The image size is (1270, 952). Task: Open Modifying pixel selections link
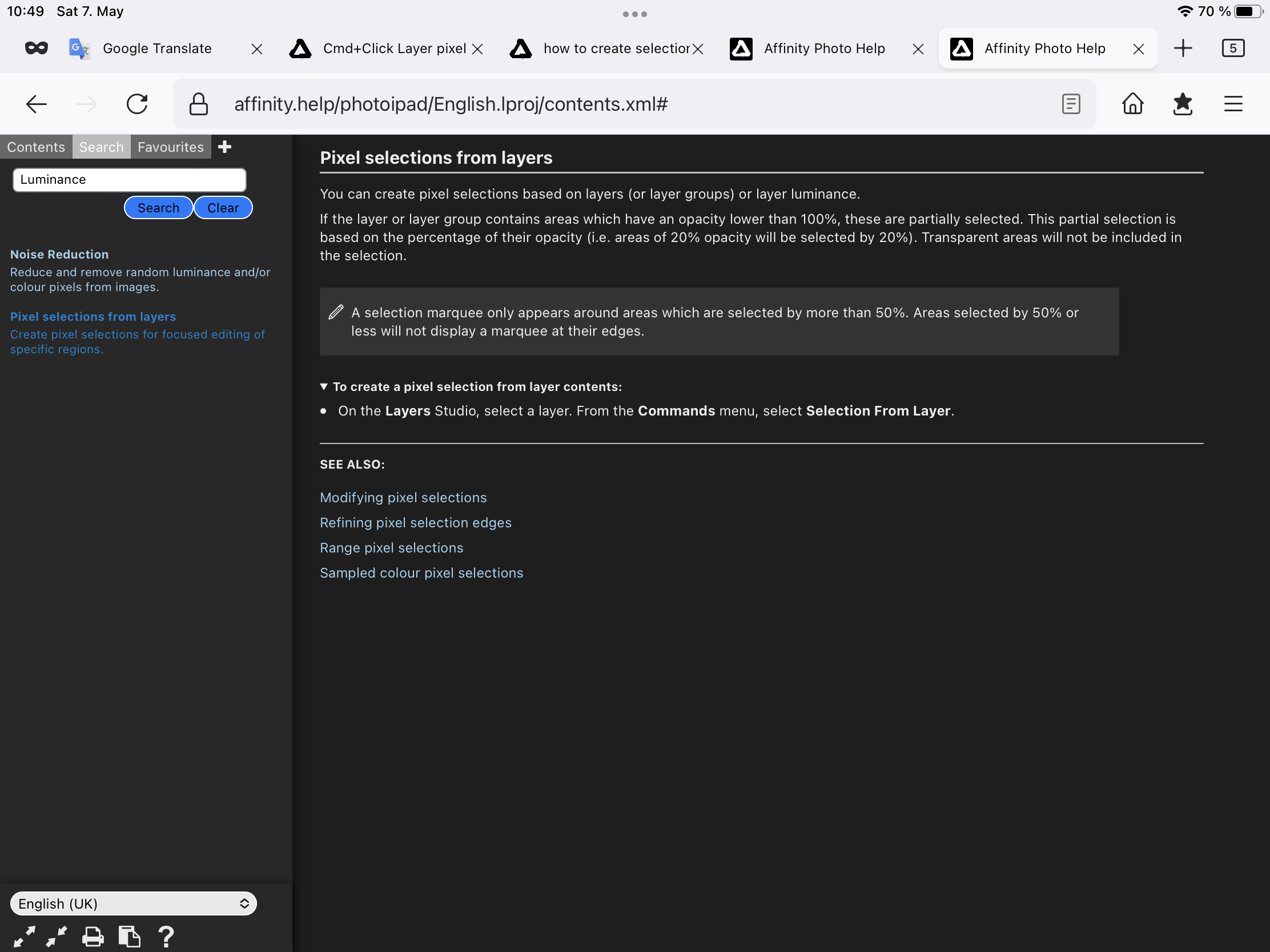coord(403,498)
